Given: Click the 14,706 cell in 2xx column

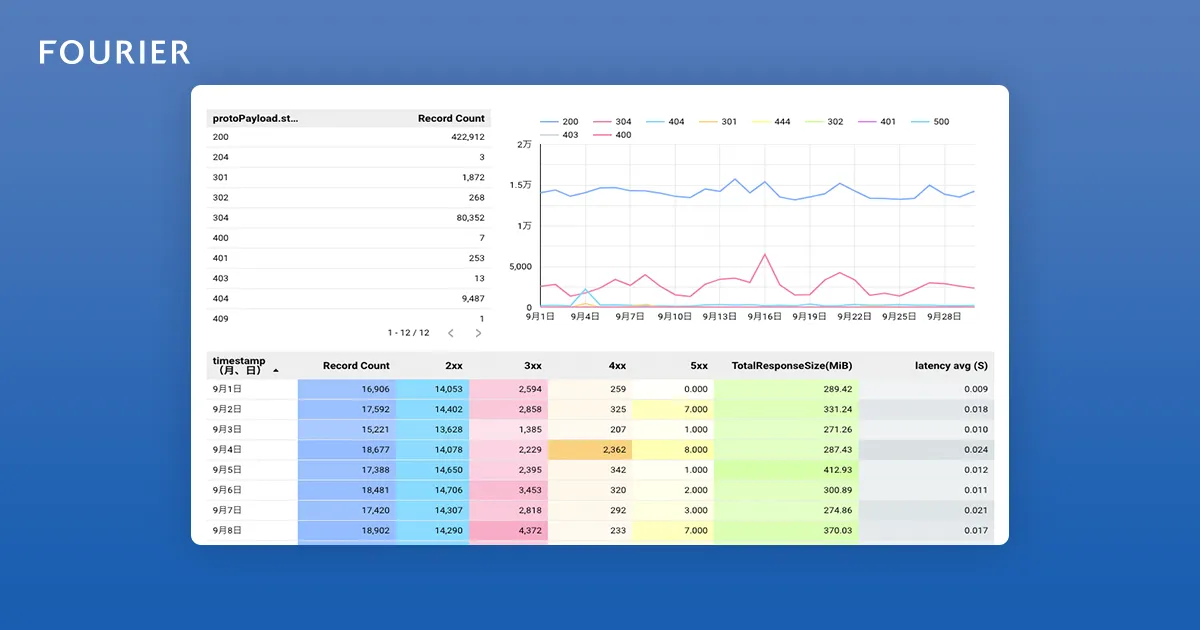Looking at the screenshot, I should click(x=432, y=490).
